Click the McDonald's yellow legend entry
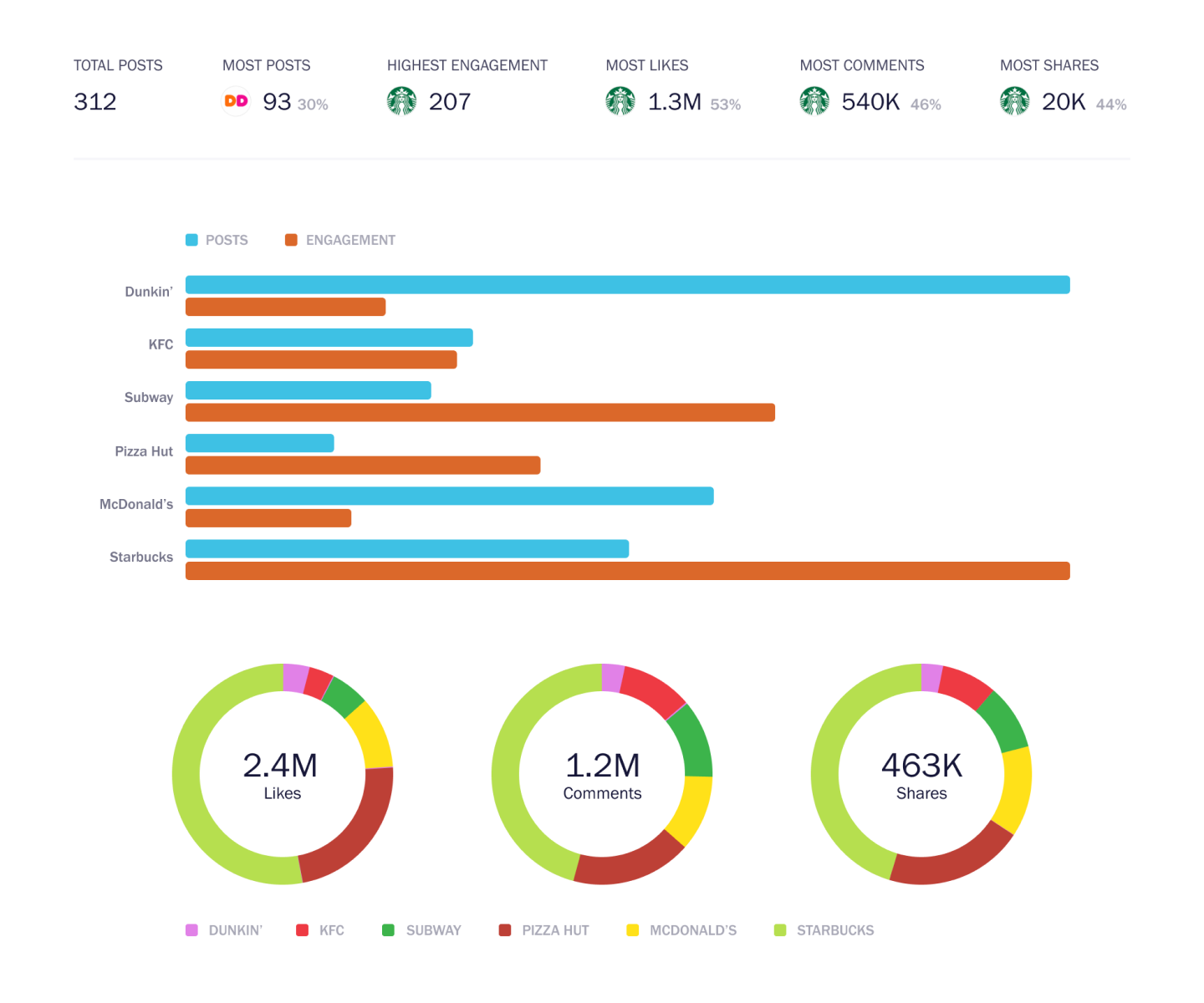The image size is (1204, 1003). click(682, 930)
